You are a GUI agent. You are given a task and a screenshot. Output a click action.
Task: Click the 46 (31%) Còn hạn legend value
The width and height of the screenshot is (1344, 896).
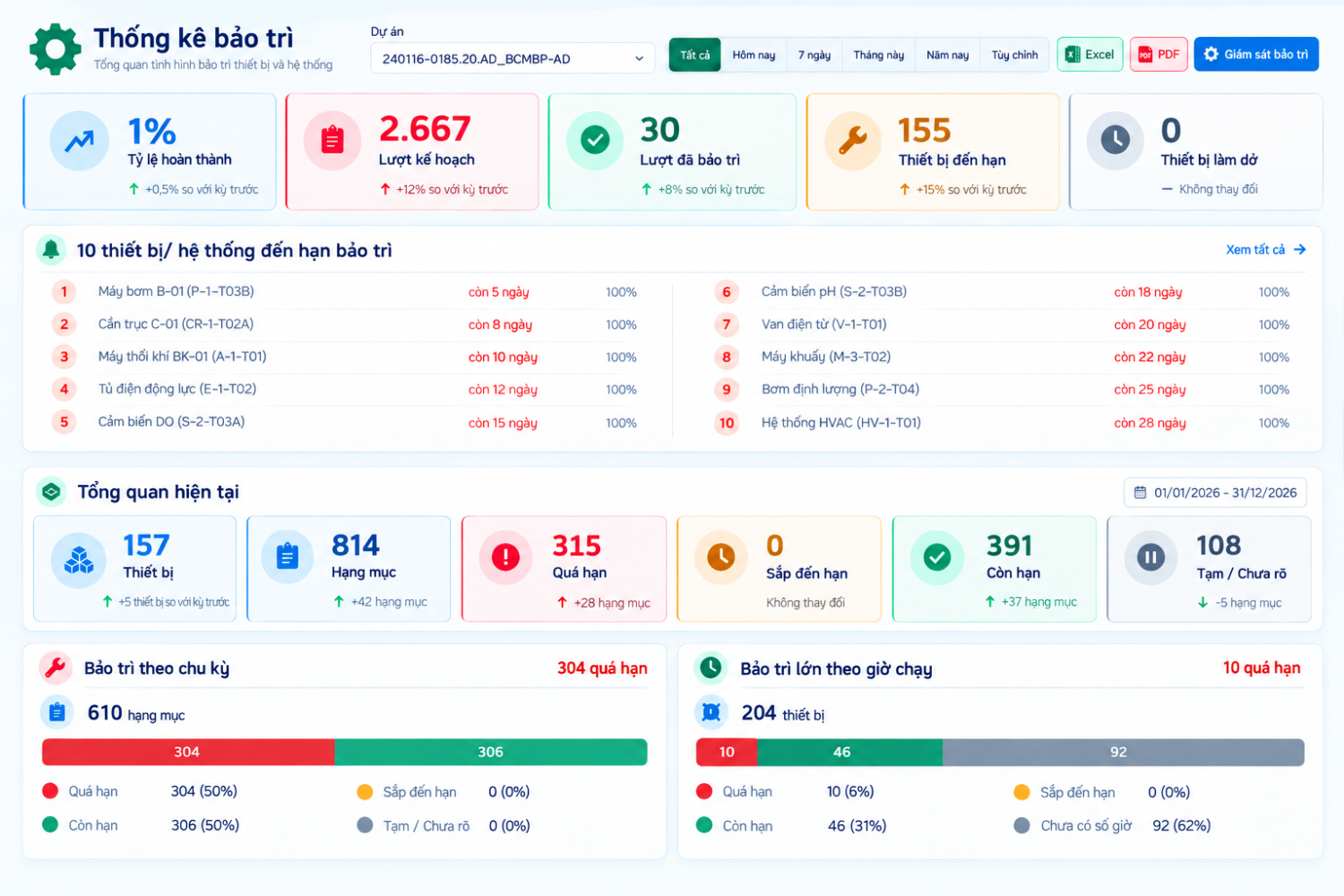857,825
